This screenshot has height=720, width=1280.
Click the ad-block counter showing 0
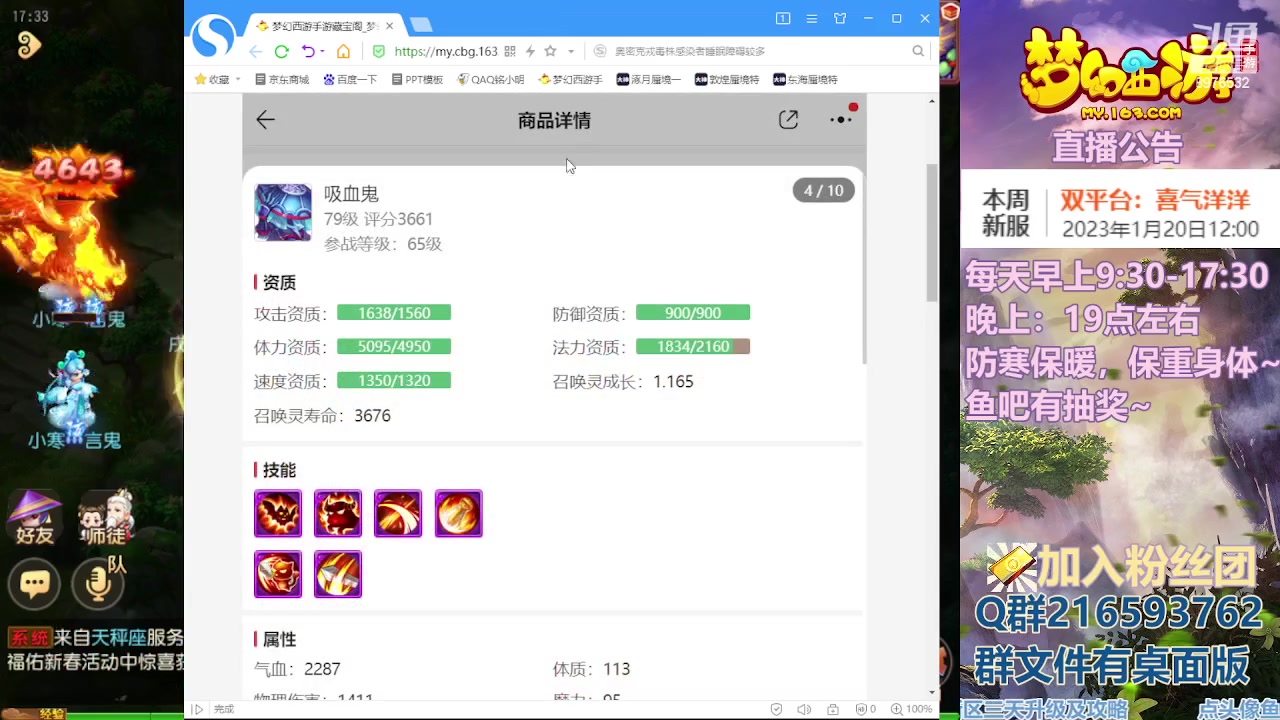[866, 709]
